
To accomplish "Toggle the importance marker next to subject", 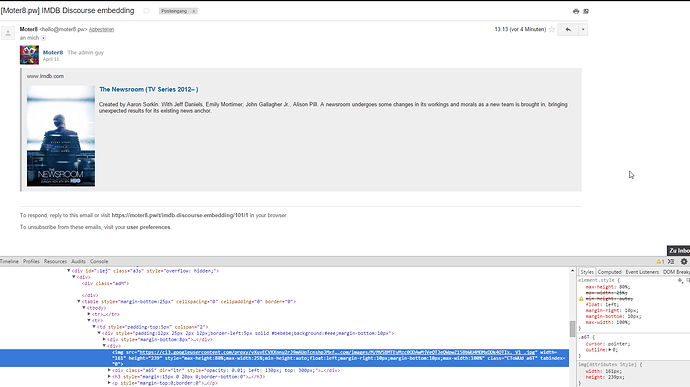I will pyautogui.click(x=146, y=11).
